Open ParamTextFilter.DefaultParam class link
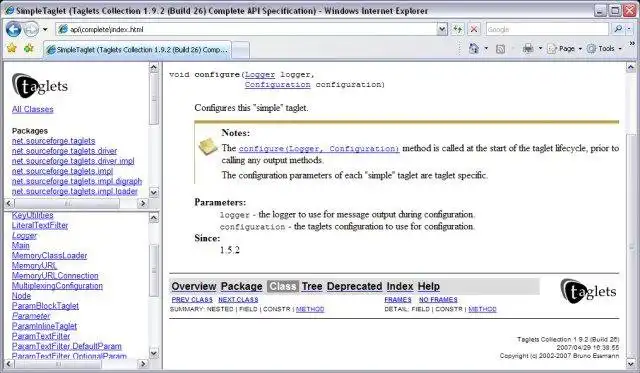 click(x=67, y=346)
